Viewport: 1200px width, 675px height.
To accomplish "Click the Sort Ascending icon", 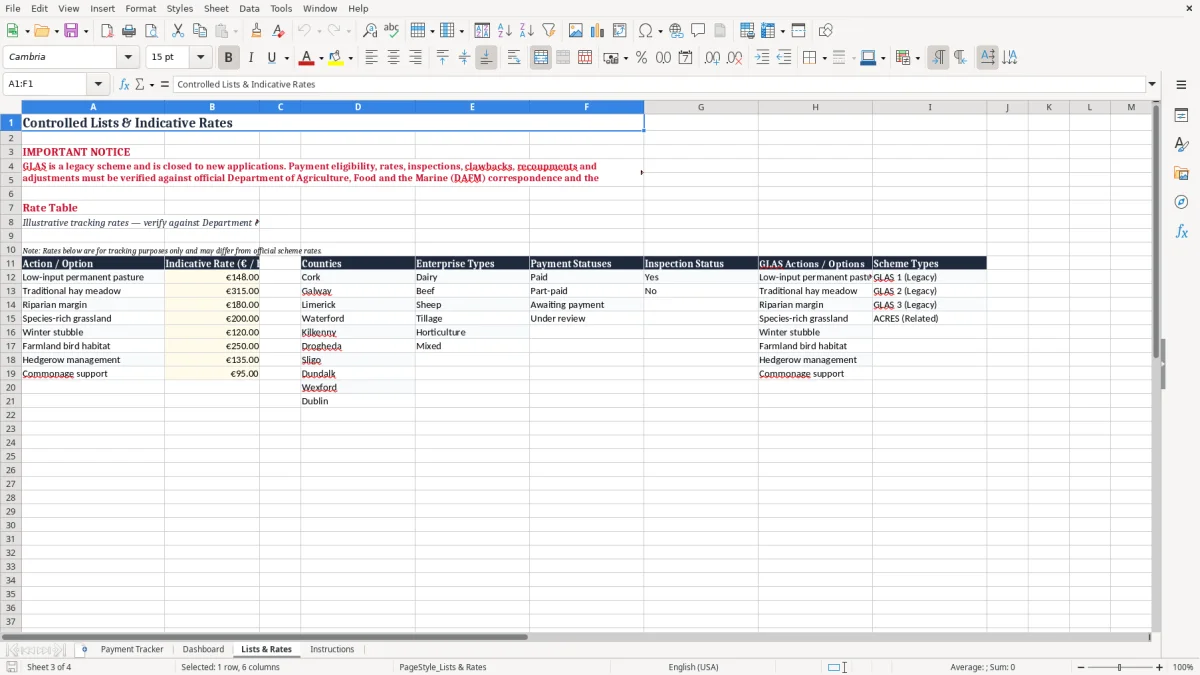I will [504, 31].
